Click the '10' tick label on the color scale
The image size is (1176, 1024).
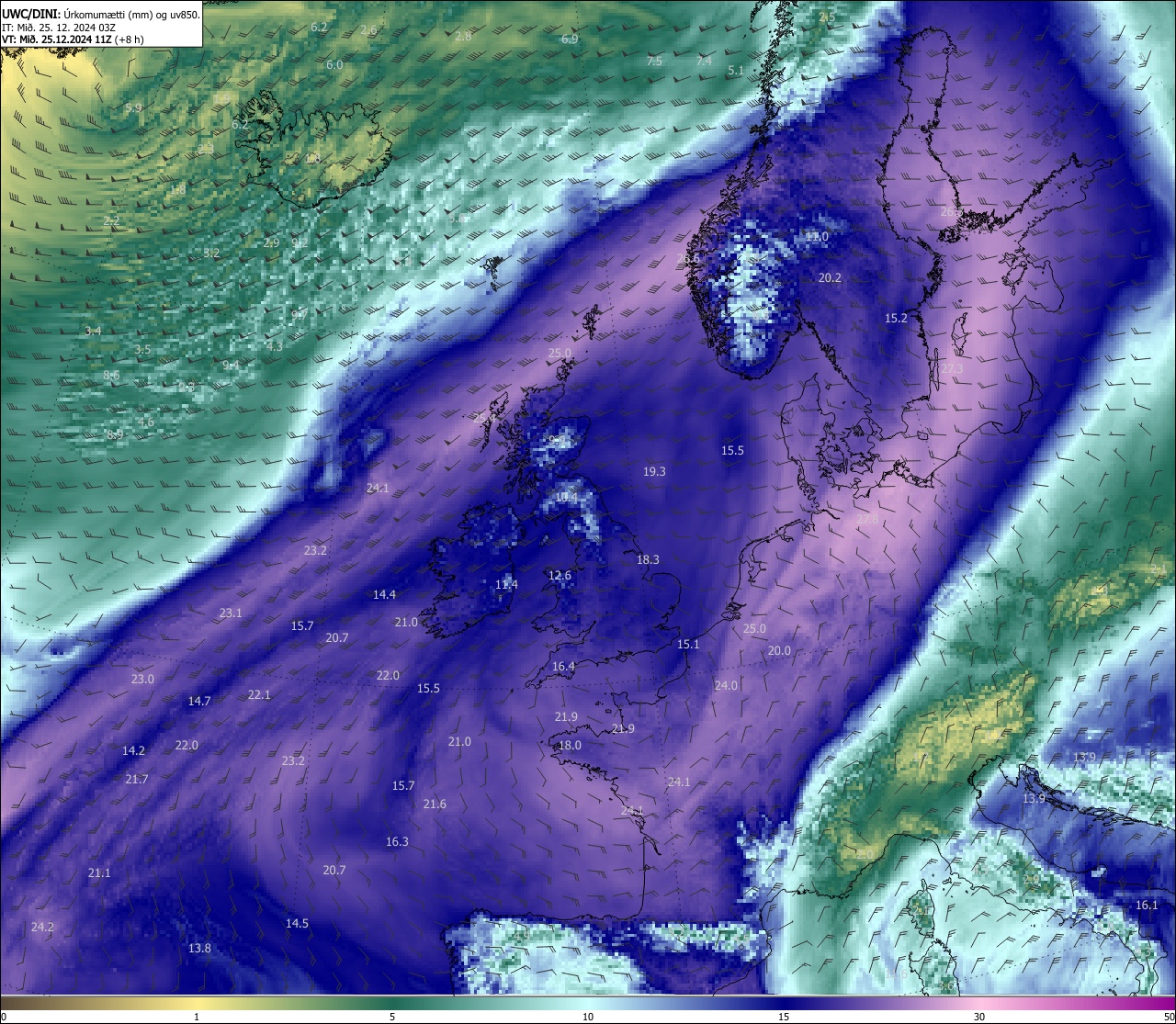point(588,1017)
